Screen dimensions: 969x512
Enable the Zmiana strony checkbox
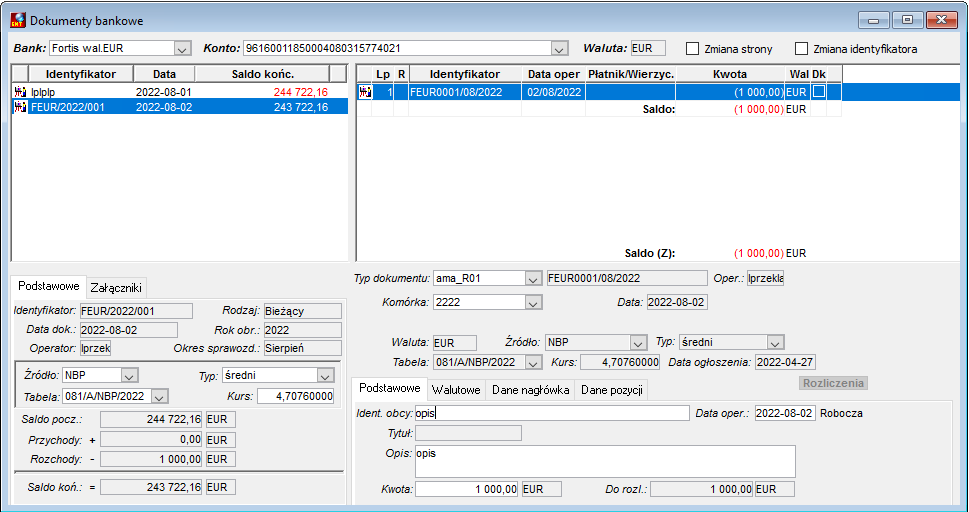(693, 48)
